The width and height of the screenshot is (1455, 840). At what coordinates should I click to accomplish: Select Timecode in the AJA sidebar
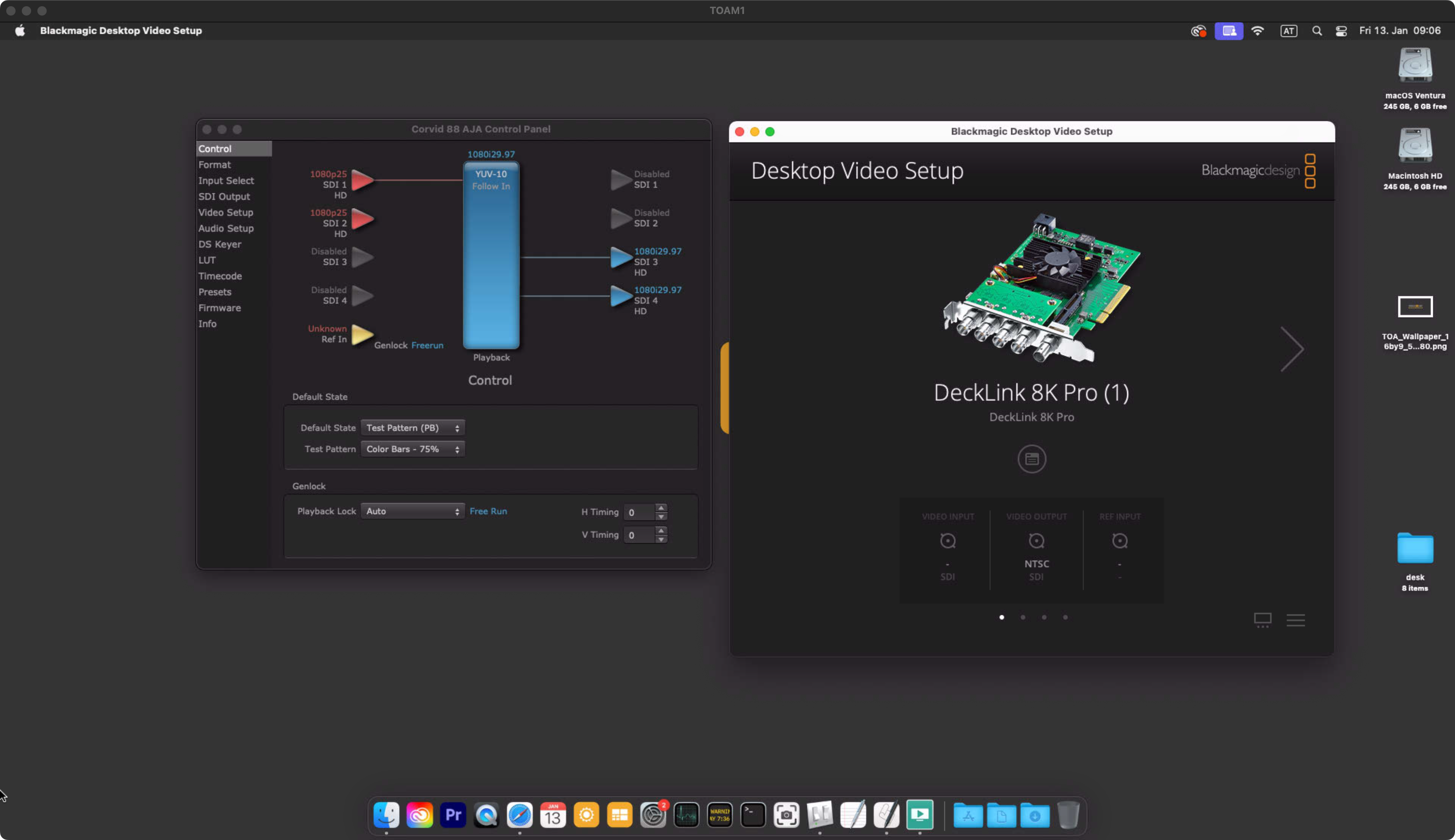click(x=234, y=276)
